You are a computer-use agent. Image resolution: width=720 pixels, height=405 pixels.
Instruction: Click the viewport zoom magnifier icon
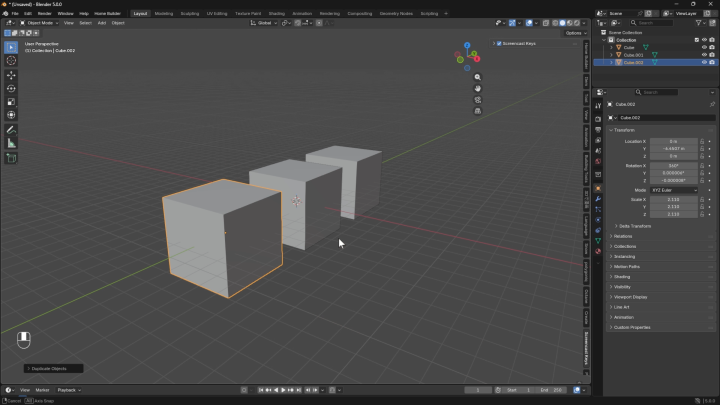478,77
